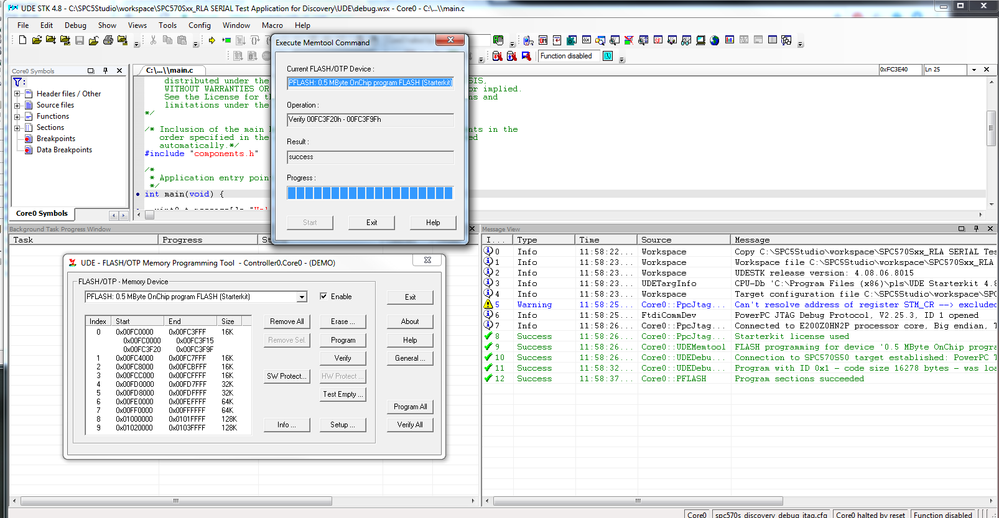Click the Verify All button

pos(410,424)
